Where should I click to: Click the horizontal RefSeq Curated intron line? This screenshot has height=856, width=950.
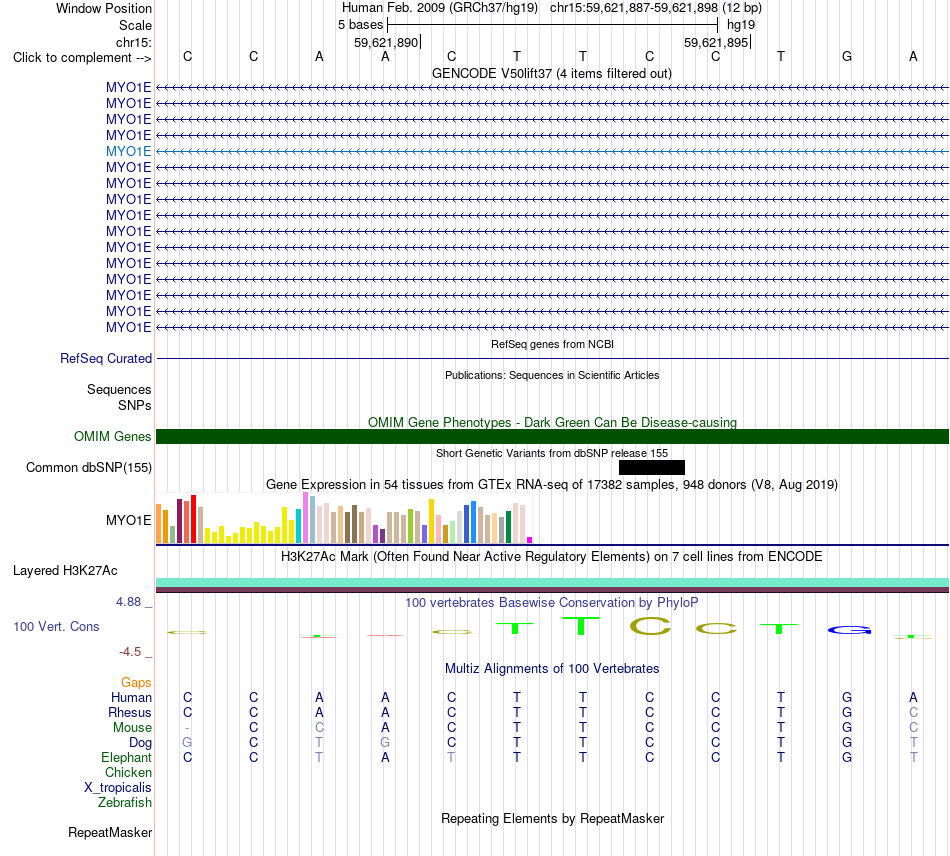coord(553,359)
